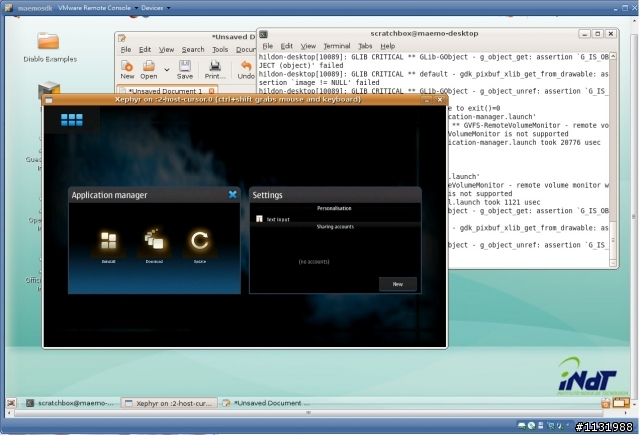Open the task switcher grid icon
Screen dimensions: 640x435
[72, 120]
